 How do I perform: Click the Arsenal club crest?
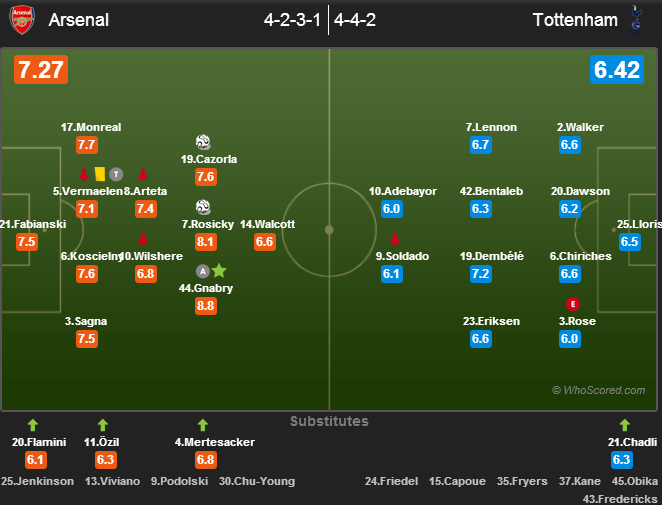22,19
